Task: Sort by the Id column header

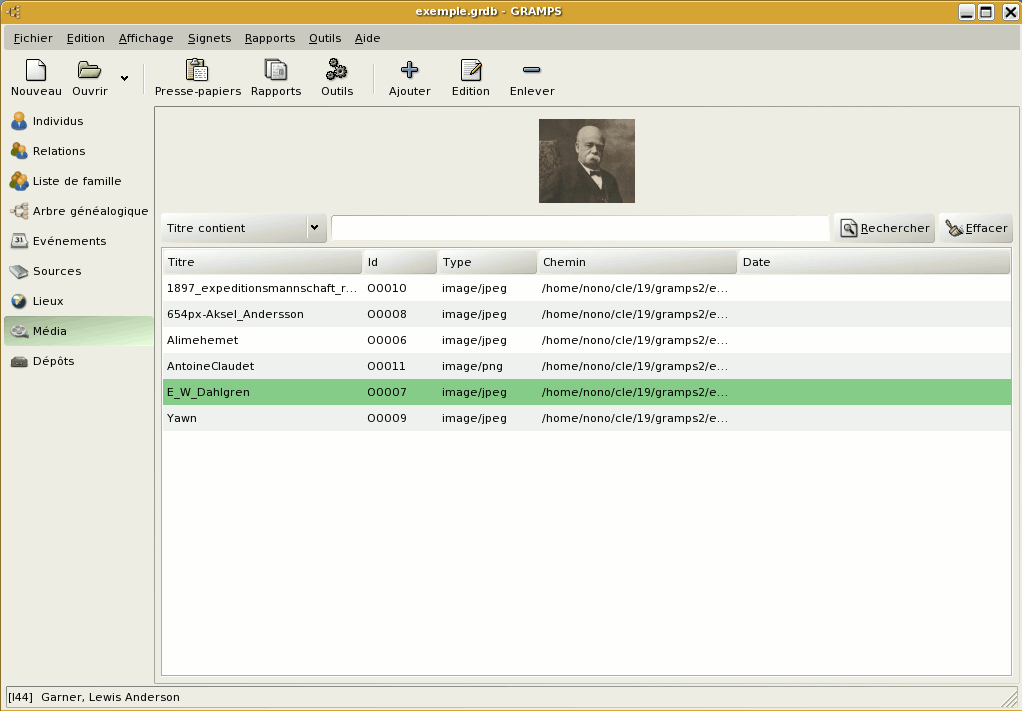Action: [400, 262]
